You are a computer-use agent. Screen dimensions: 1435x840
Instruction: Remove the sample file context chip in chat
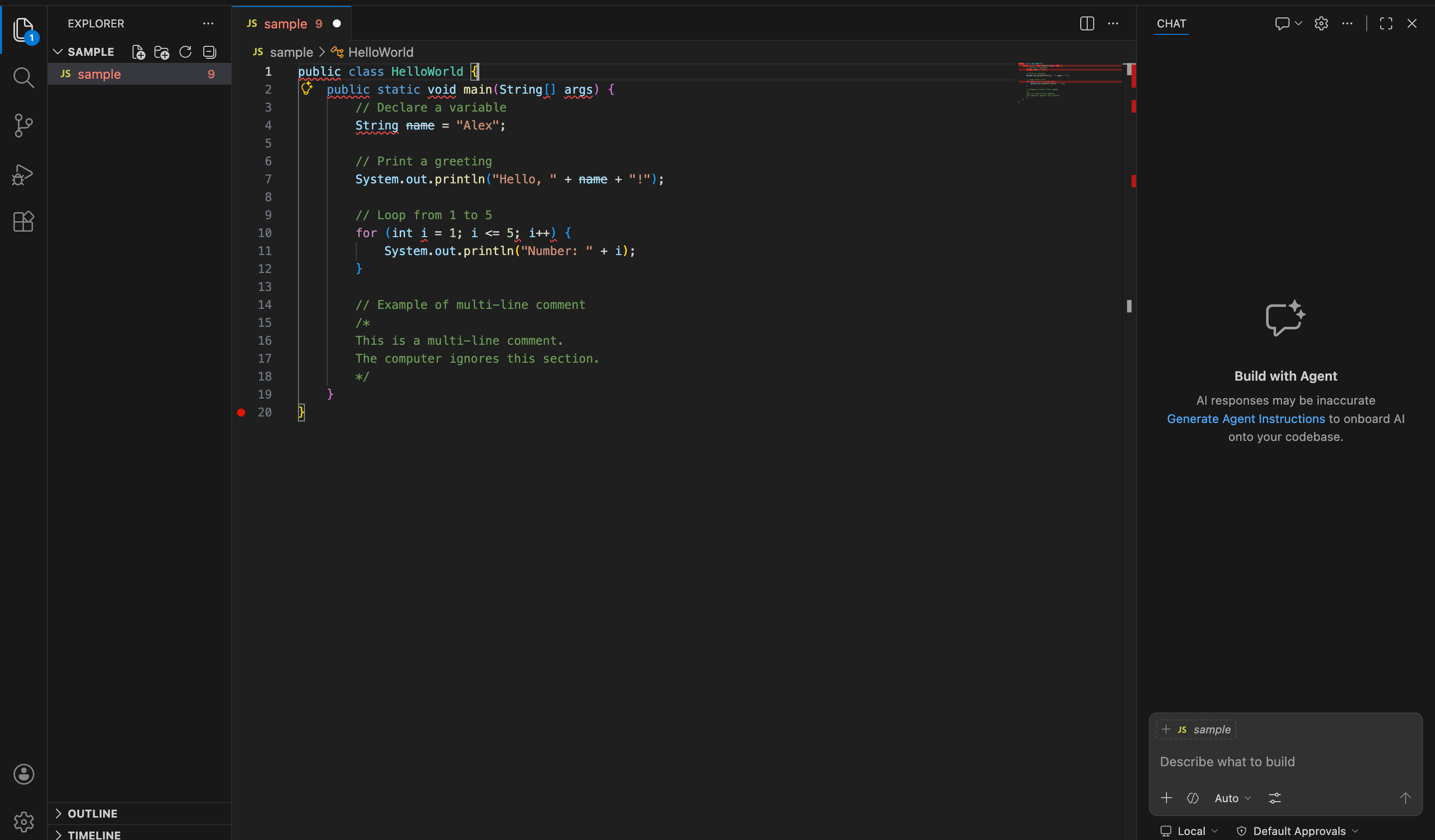(x=1165, y=729)
